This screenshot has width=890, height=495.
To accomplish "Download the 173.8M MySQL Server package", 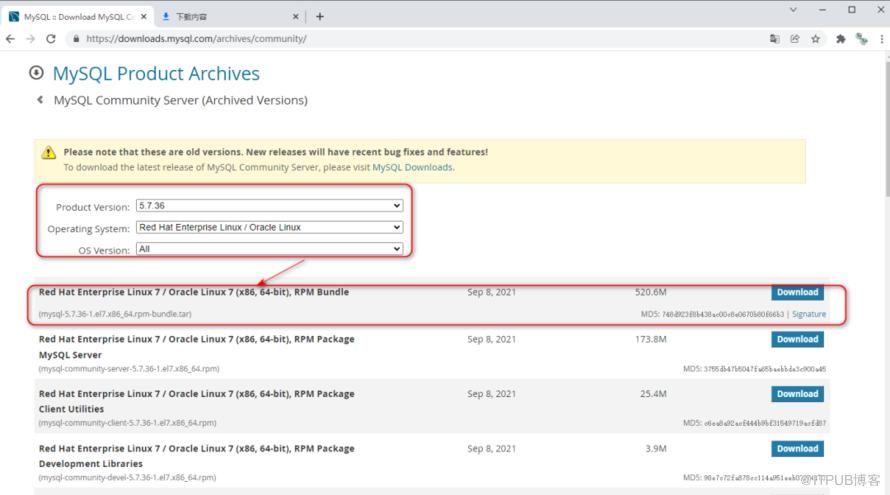I will pos(797,340).
